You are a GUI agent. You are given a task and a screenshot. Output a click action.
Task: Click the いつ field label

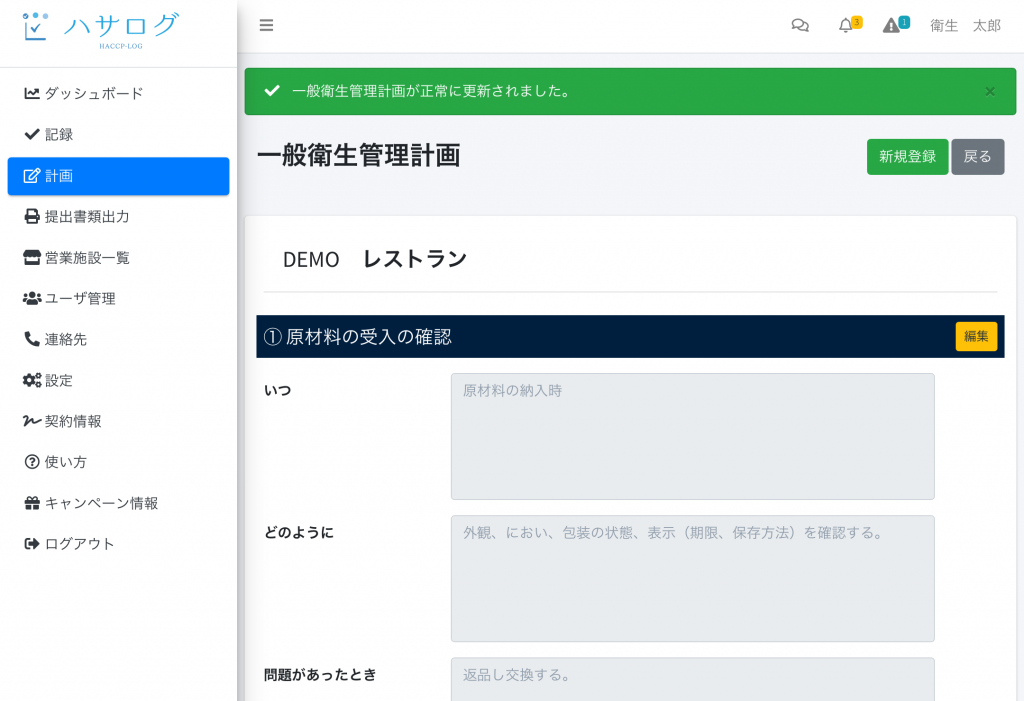(278, 391)
